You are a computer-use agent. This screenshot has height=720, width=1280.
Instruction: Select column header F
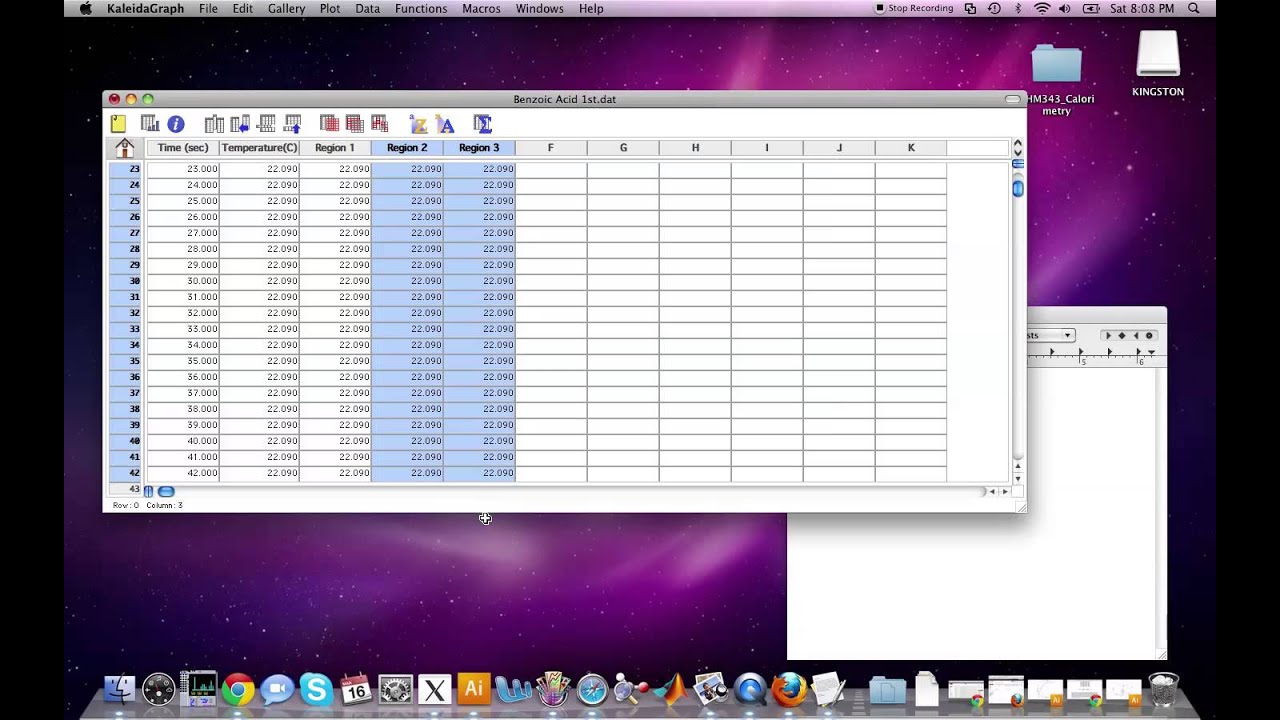550,148
